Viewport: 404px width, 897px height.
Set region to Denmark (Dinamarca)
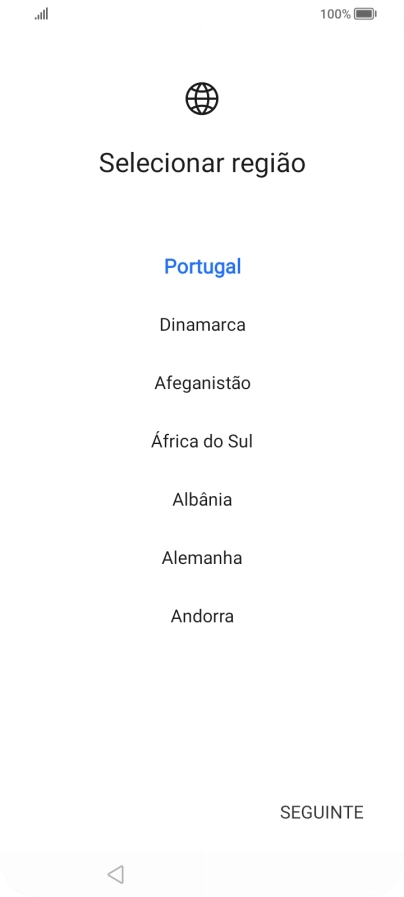(203, 325)
